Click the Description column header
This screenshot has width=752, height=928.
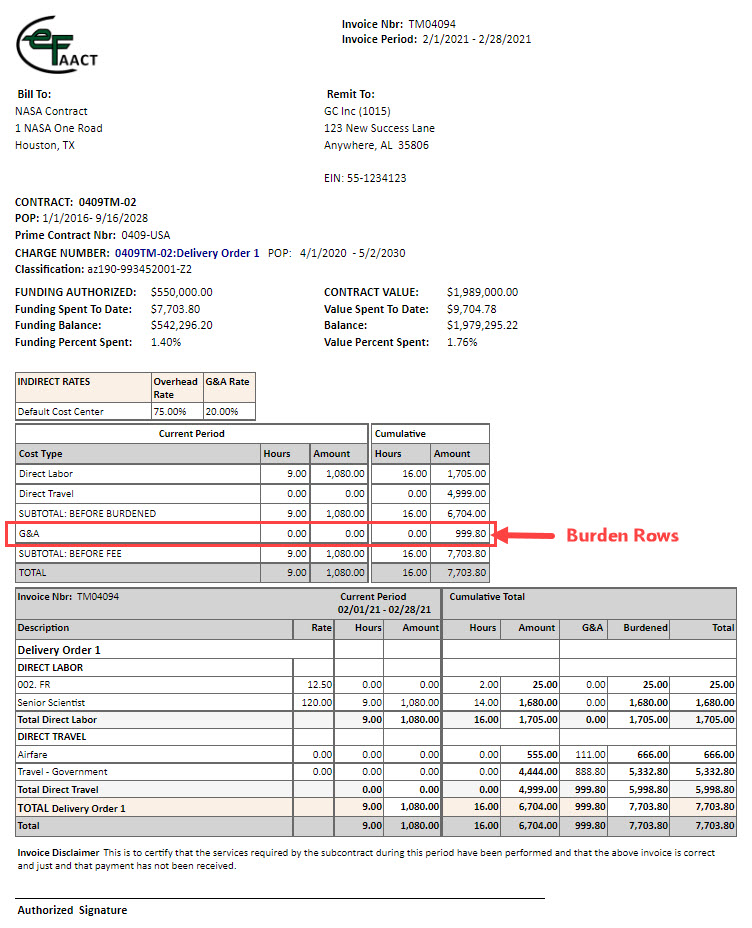click(44, 628)
